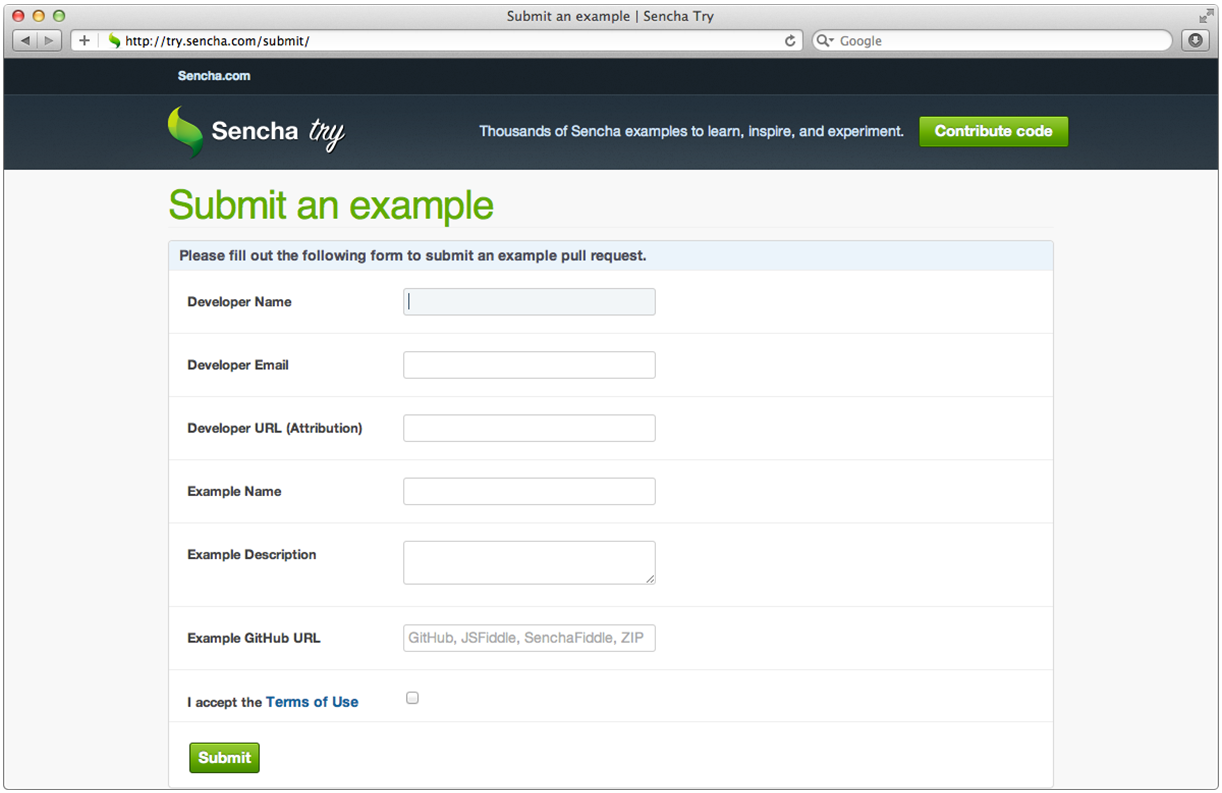Click the Example Name input field
Image resolution: width=1222 pixels, height=793 pixels.
pos(529,491)
